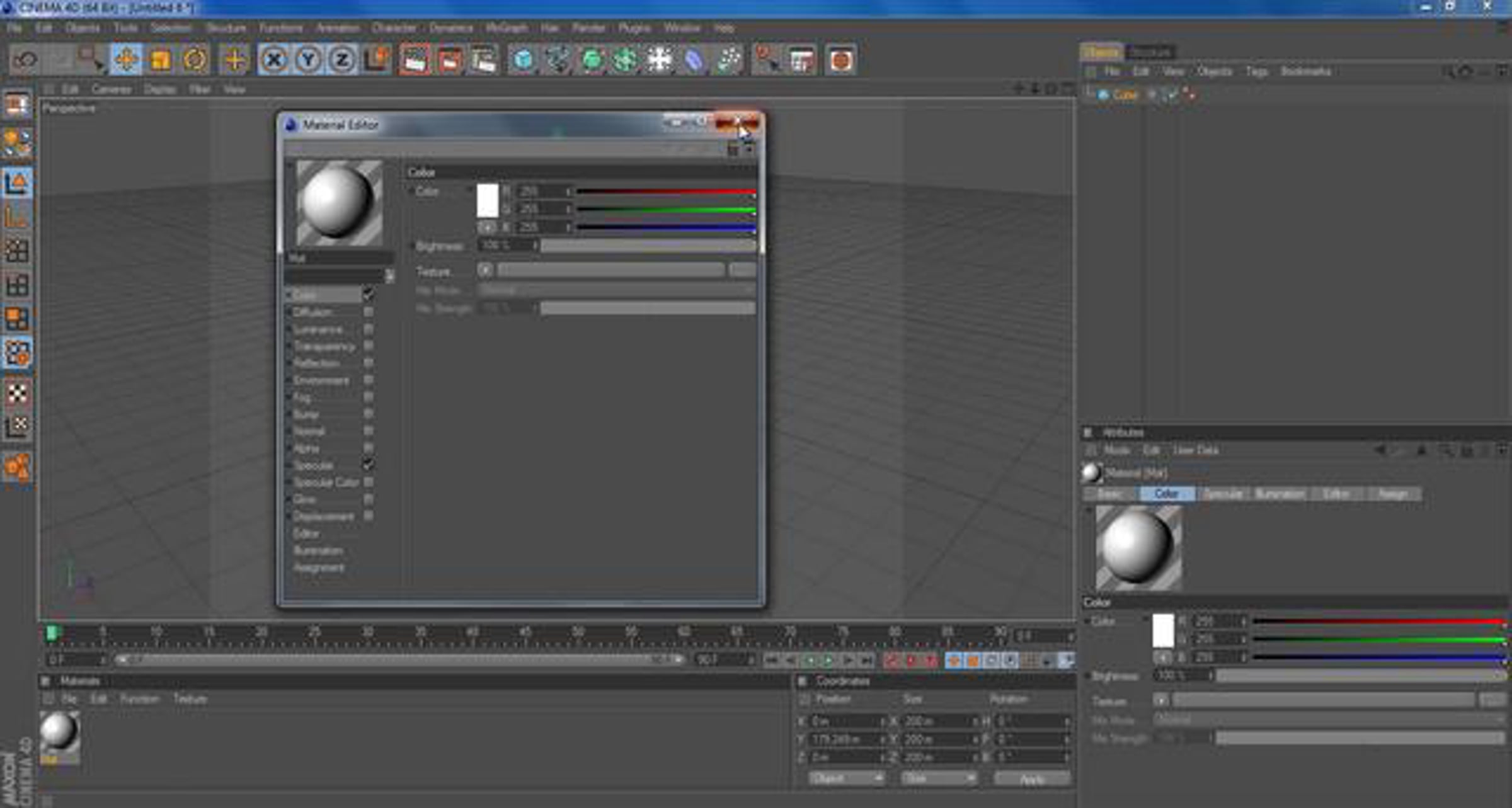Enable the Diffusion channel checkbox
This screenshot has width=1512, height=808.
coord(368,312)
